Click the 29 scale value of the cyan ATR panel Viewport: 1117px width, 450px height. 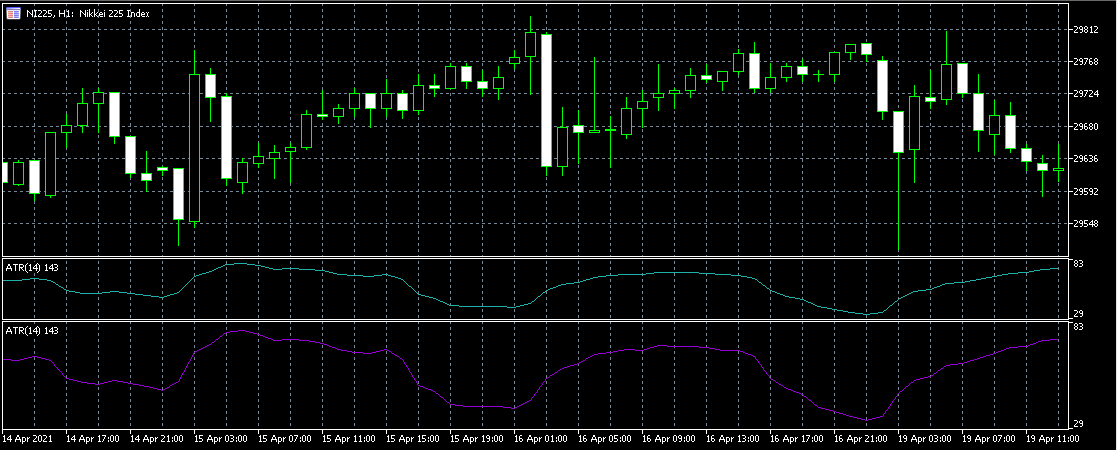(x=1079, y=314)
